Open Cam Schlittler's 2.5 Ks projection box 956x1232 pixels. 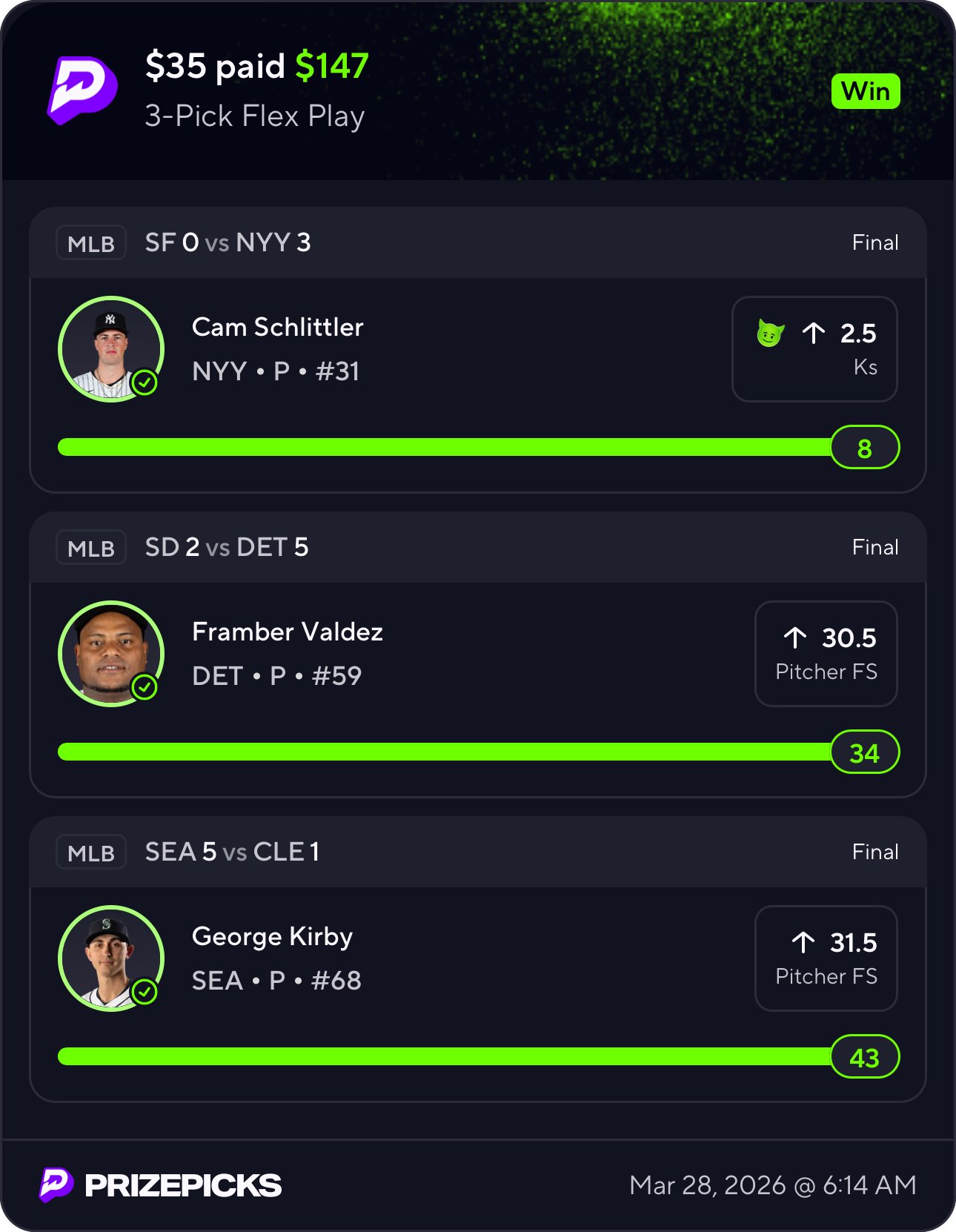(814, 349)
